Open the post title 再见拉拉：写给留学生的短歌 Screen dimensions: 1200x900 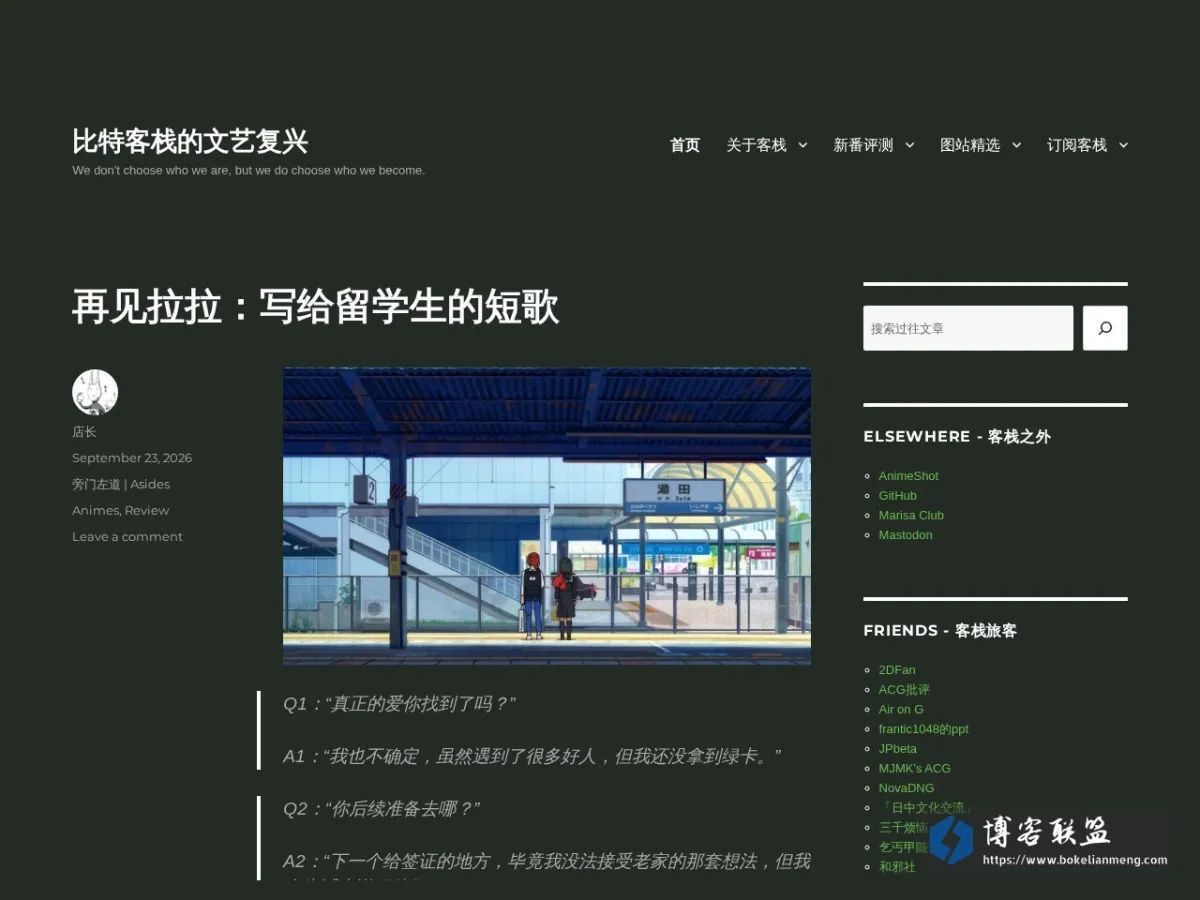[315, 306]
